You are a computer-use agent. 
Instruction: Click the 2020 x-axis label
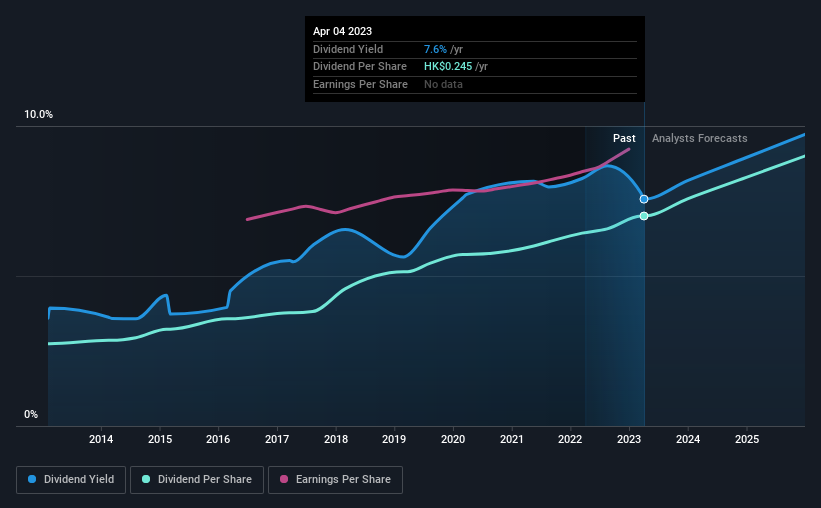pos(453,439)
